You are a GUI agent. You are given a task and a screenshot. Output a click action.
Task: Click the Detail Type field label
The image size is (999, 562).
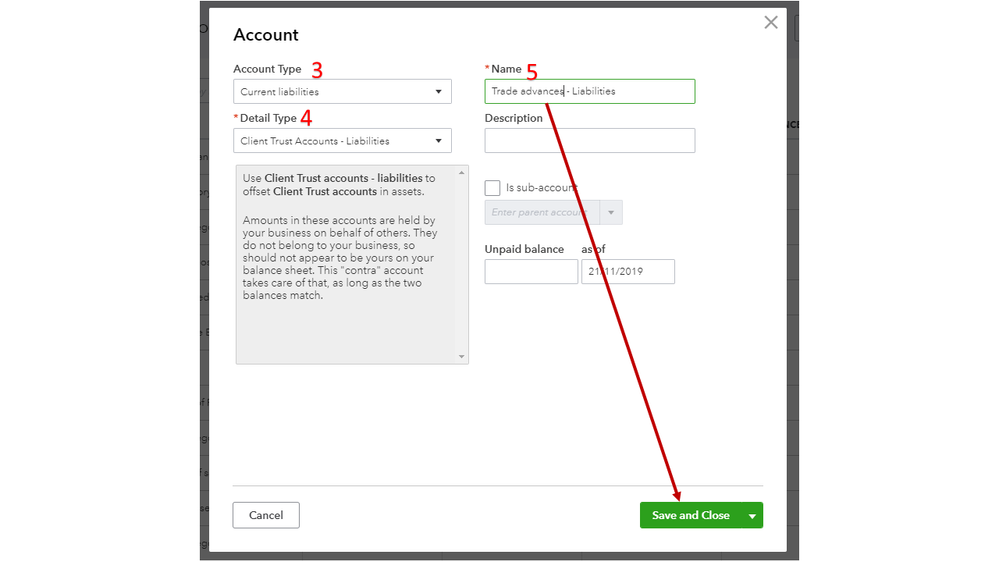point(267,118)
